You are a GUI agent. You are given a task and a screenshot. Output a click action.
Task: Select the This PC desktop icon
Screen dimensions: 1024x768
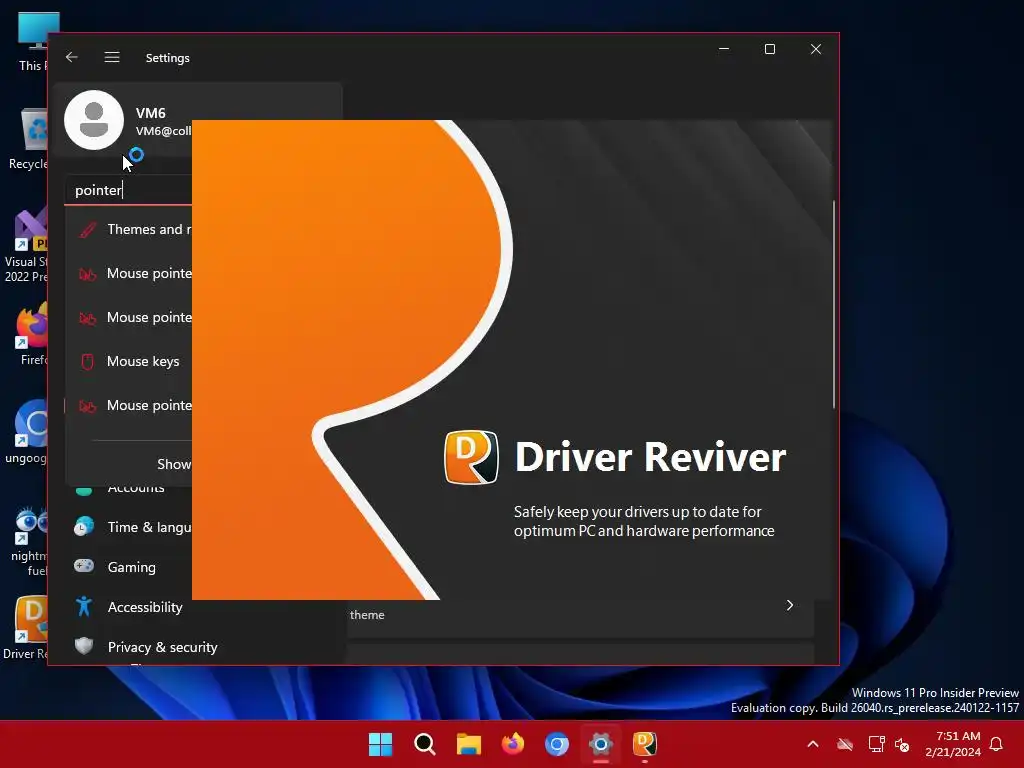coord(31,42)
